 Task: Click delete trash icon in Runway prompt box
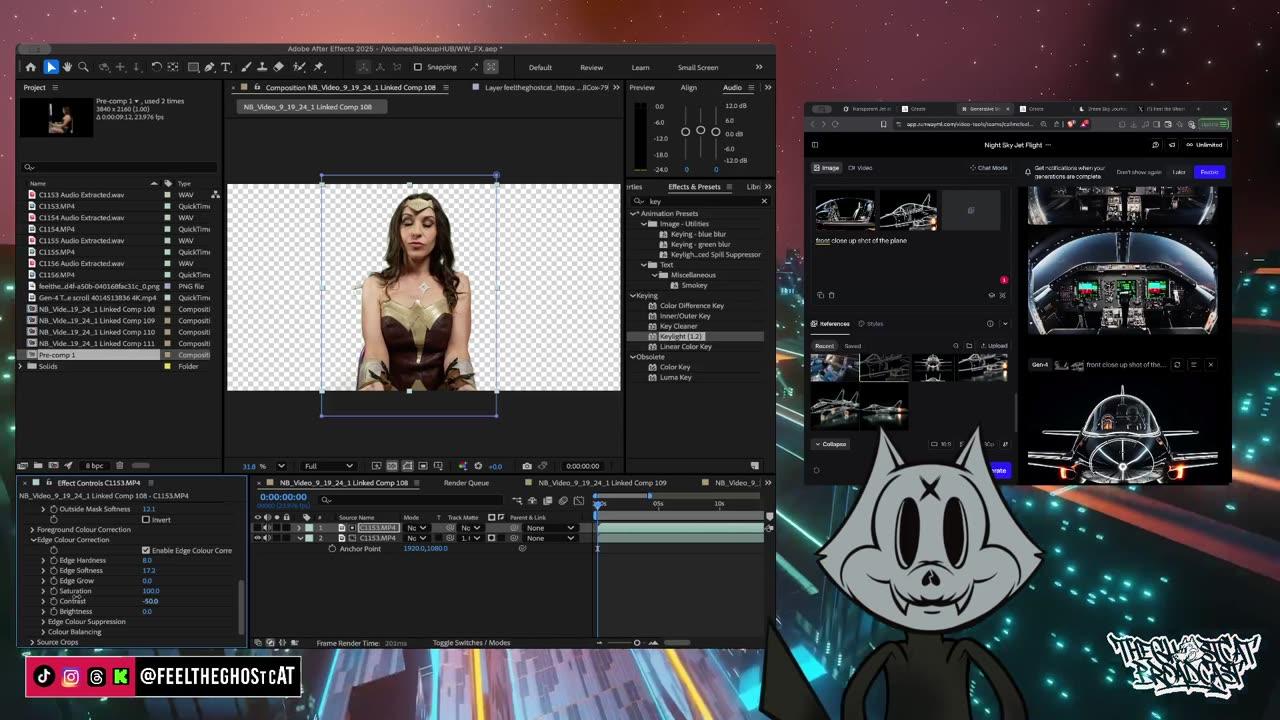point(831,295)
